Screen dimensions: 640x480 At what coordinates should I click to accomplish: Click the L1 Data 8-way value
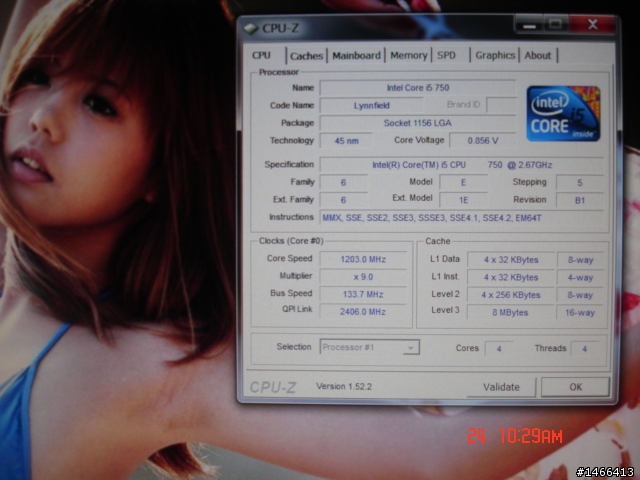click(x=580, y=260)
